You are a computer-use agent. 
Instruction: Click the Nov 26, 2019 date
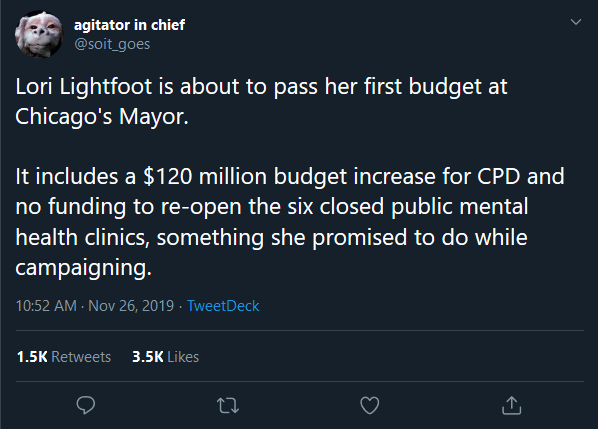click(131, 306)
